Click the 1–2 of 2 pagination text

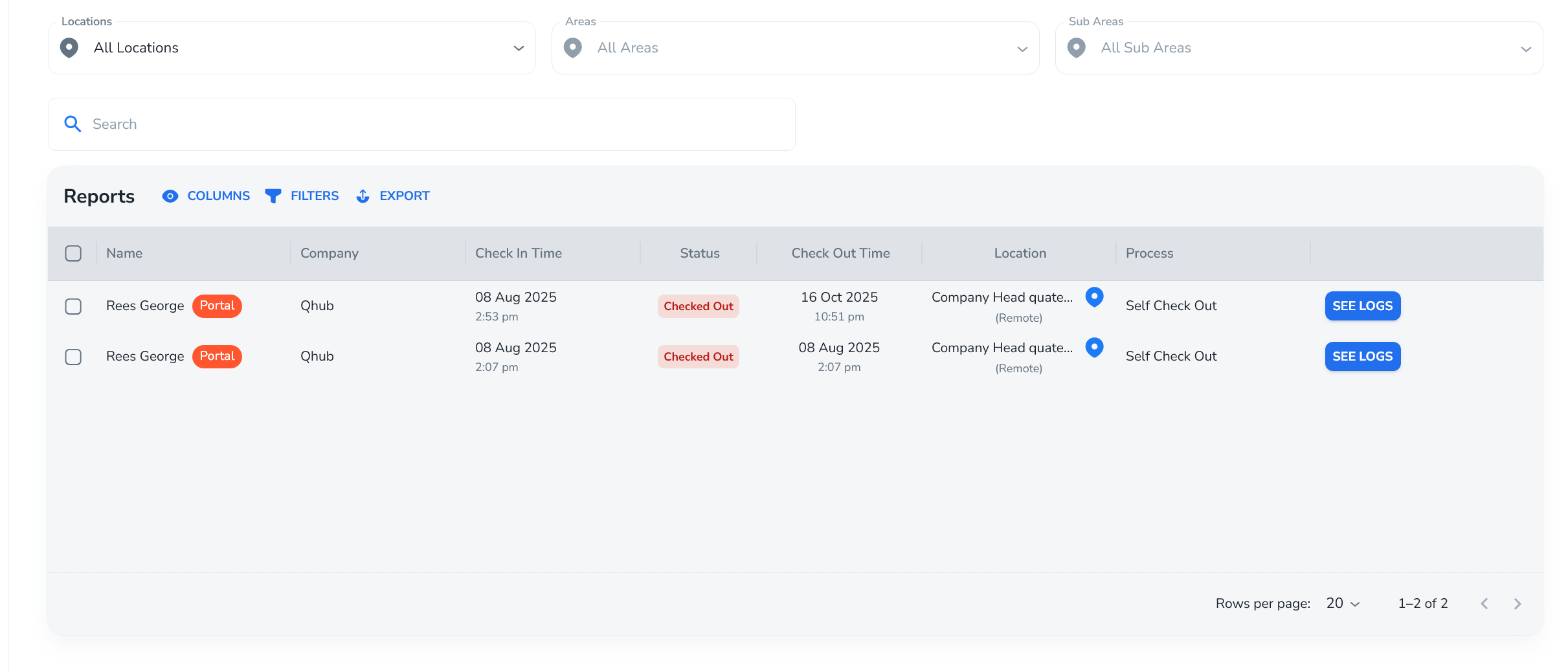(x=1423, y=603)
